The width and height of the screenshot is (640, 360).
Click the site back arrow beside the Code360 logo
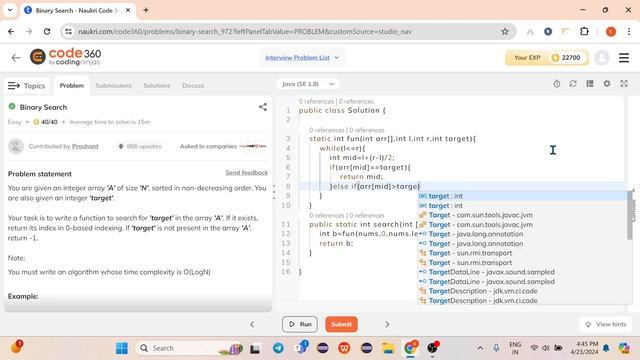tap(16, 58)
